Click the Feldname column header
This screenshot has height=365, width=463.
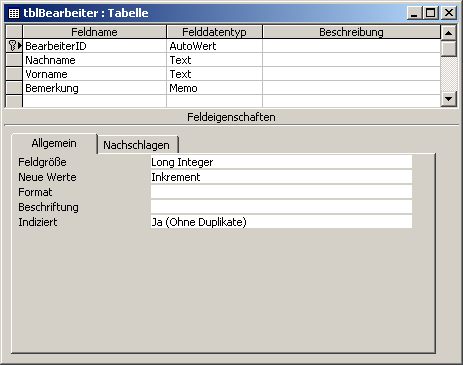94,32
